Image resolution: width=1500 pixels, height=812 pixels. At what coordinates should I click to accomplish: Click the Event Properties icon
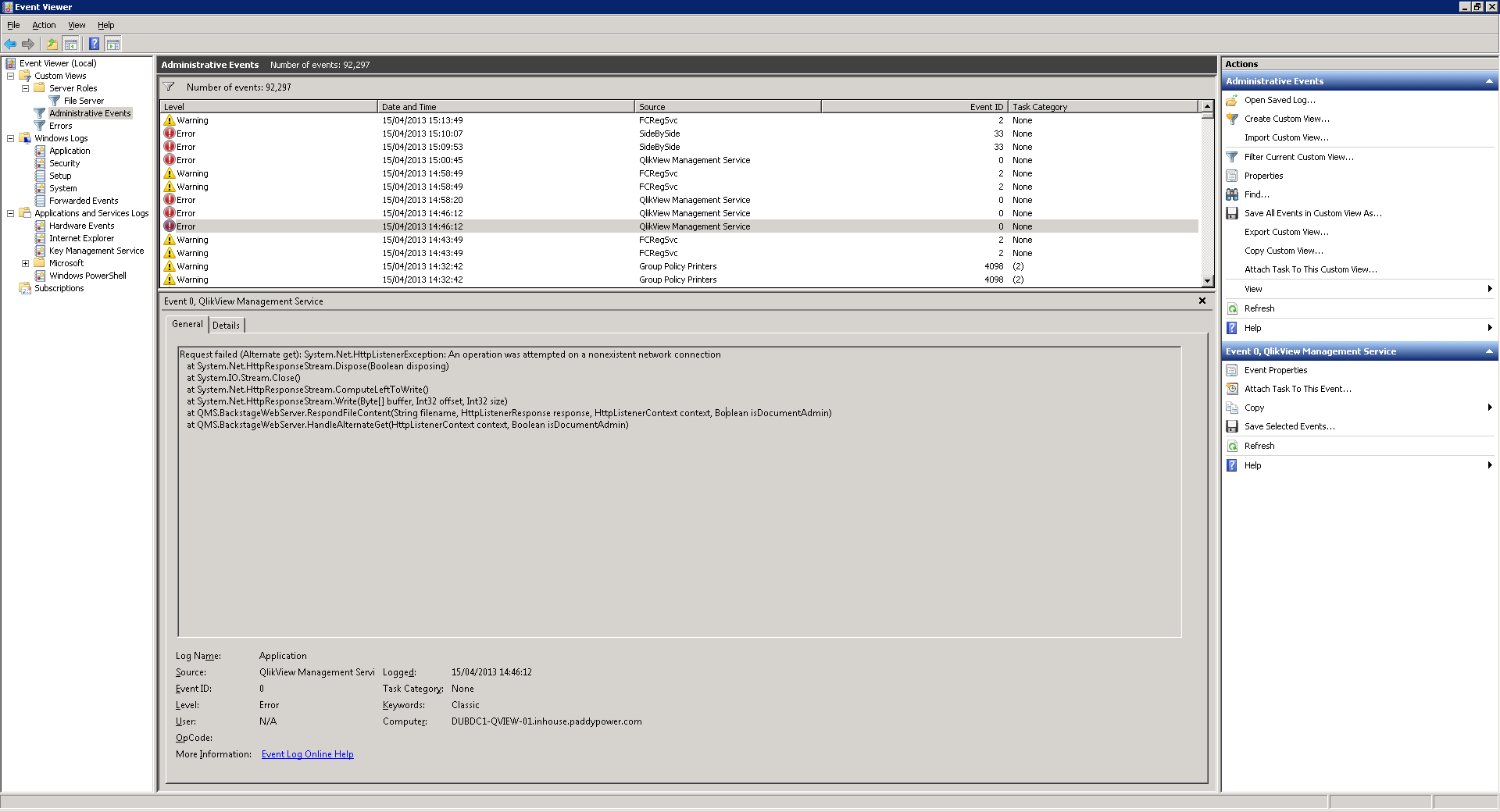pos(1232,370)
